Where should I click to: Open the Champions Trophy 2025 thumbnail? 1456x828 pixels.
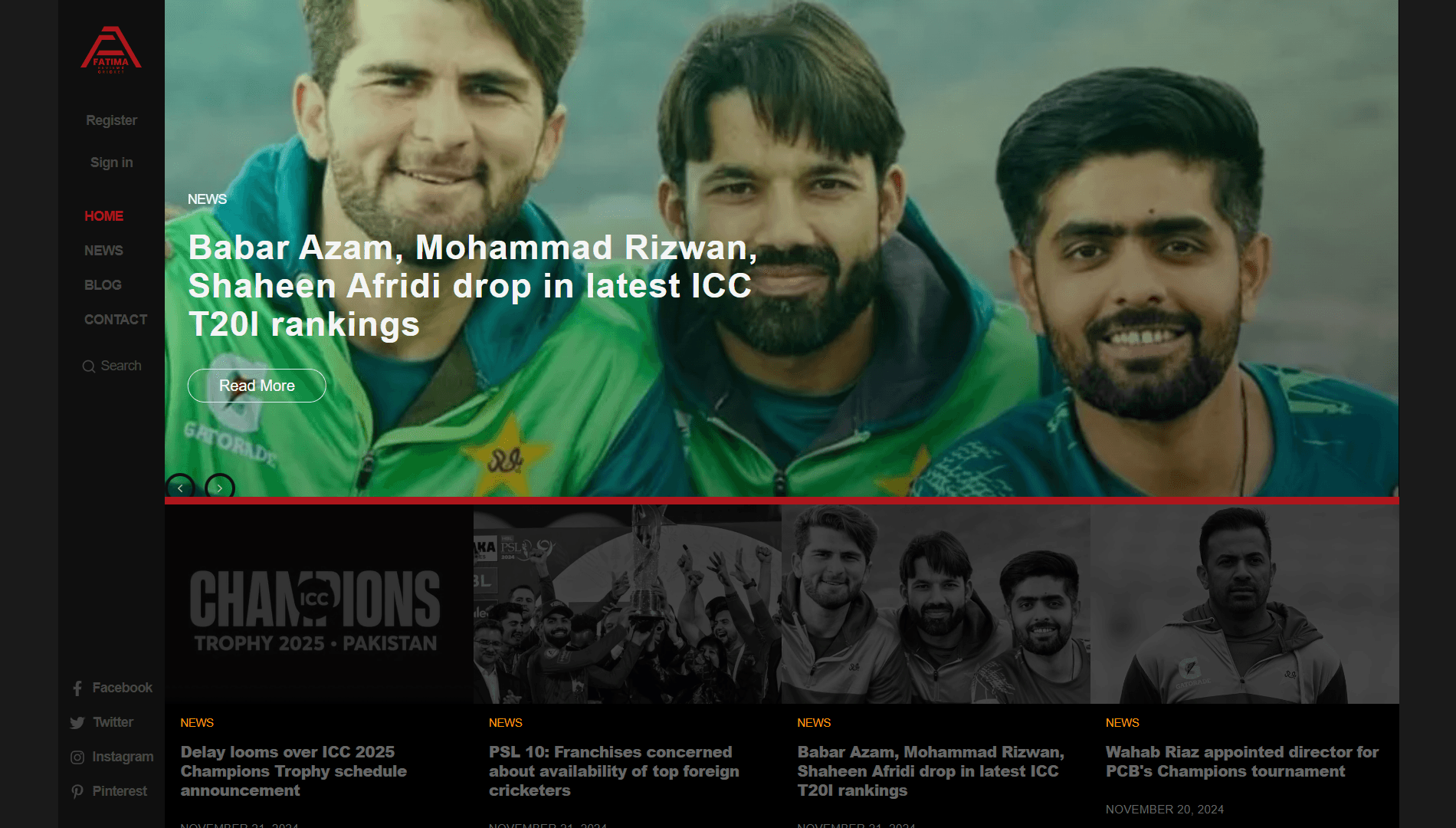coord(319,604)
